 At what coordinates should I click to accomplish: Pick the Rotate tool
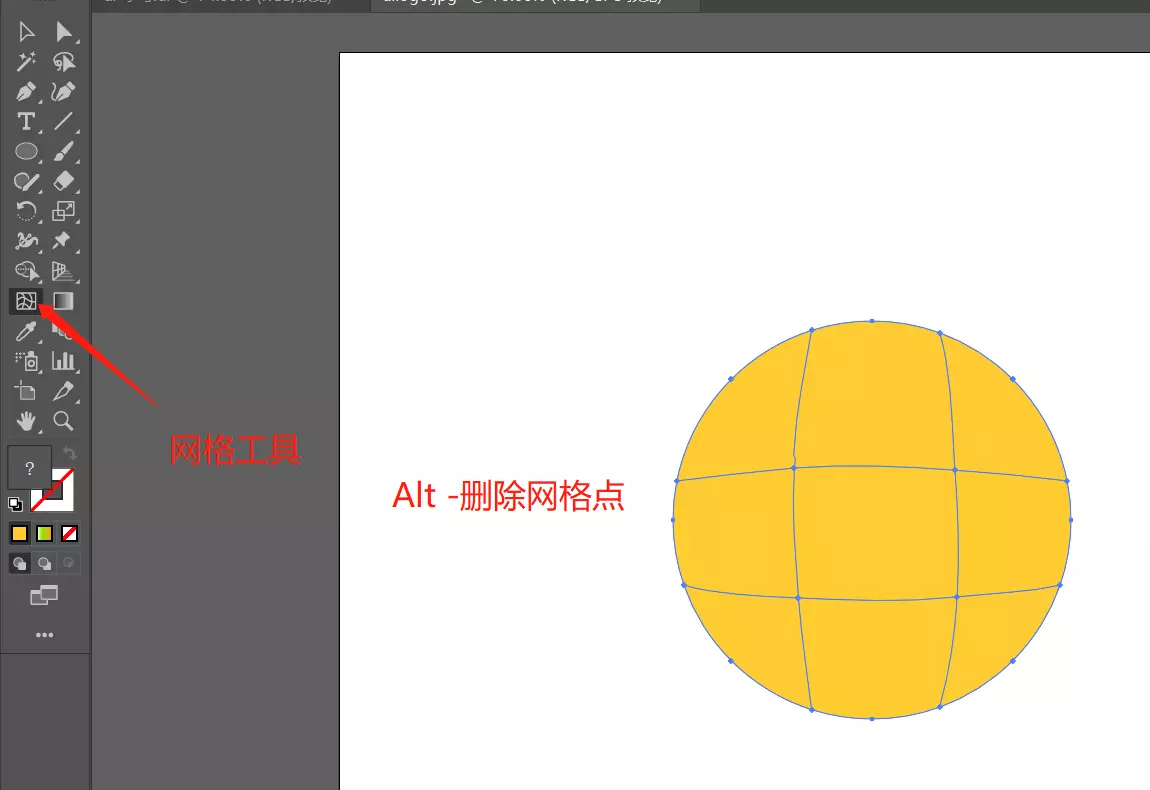pos(27,211)
